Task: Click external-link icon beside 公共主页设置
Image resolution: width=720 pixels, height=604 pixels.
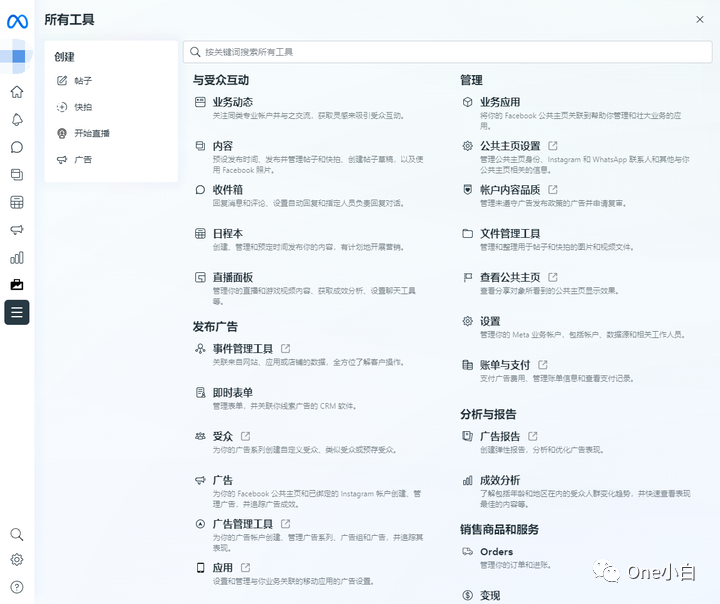Action: pyautogui.click(x=553, y=146)
